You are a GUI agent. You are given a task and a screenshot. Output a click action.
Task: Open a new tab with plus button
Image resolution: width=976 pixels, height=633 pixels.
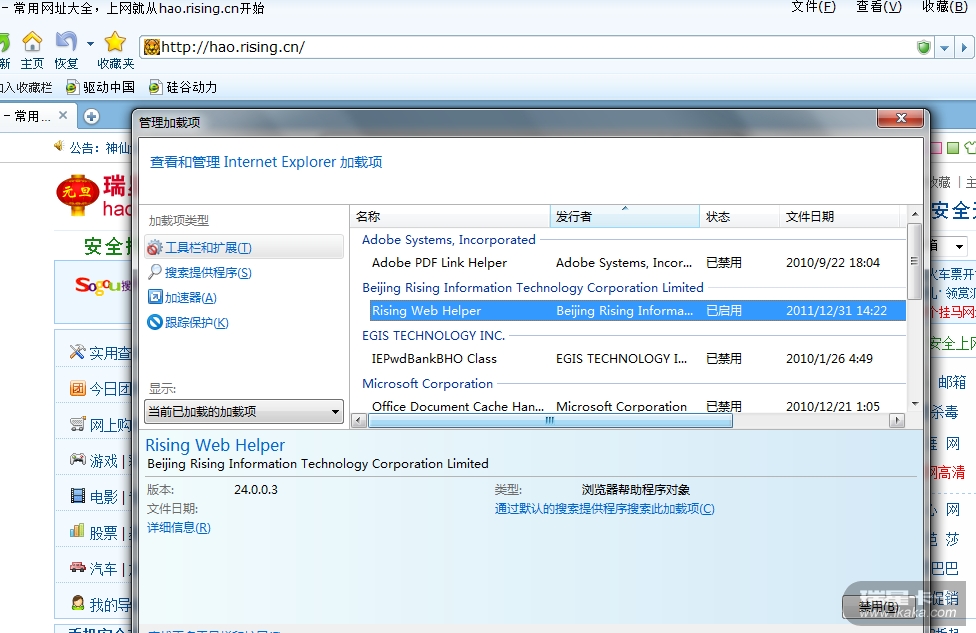(92, 116)
